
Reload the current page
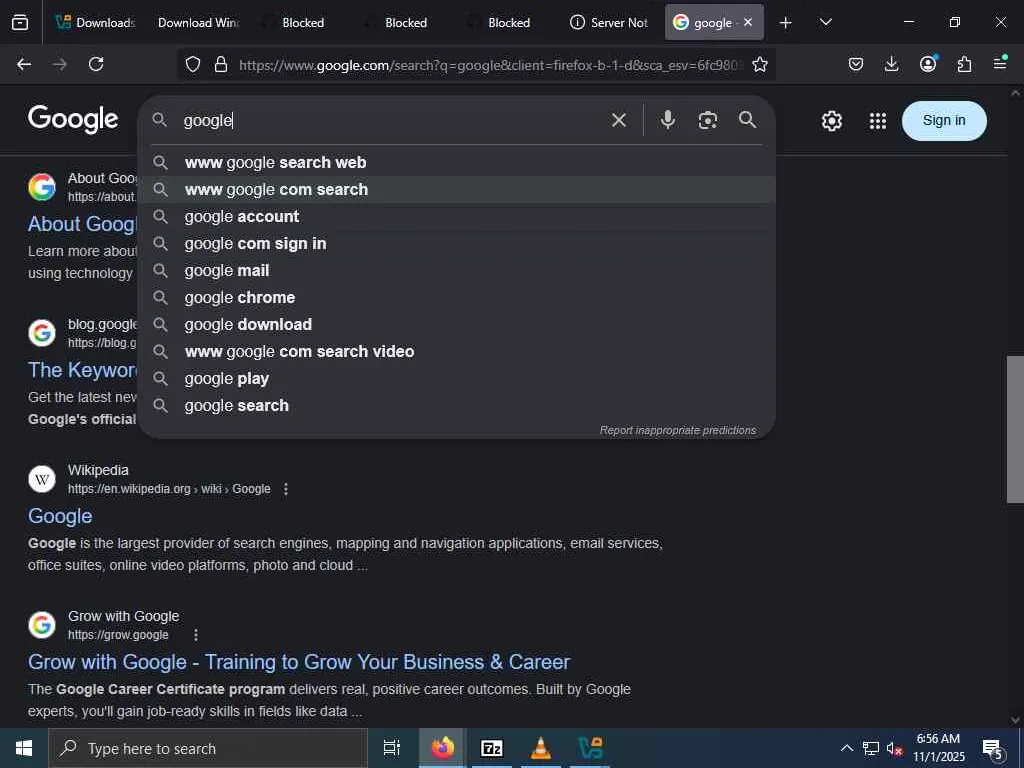(96, 64)
